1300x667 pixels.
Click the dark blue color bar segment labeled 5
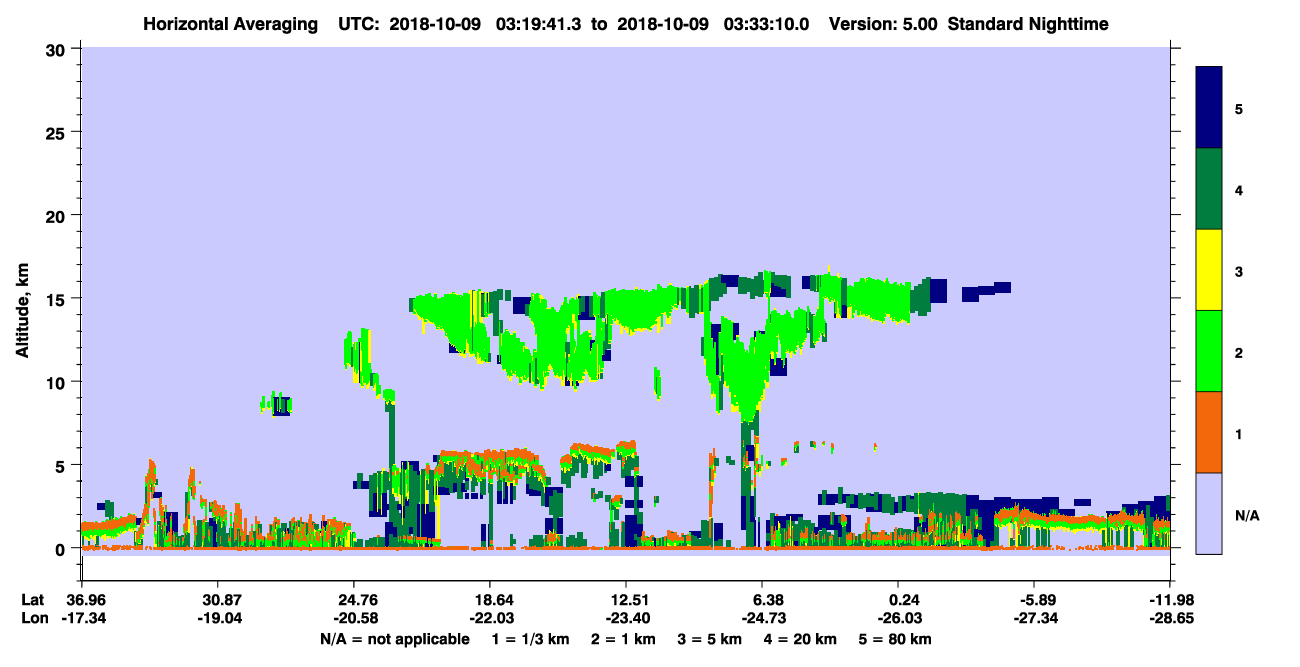[x=1209, y=107]
